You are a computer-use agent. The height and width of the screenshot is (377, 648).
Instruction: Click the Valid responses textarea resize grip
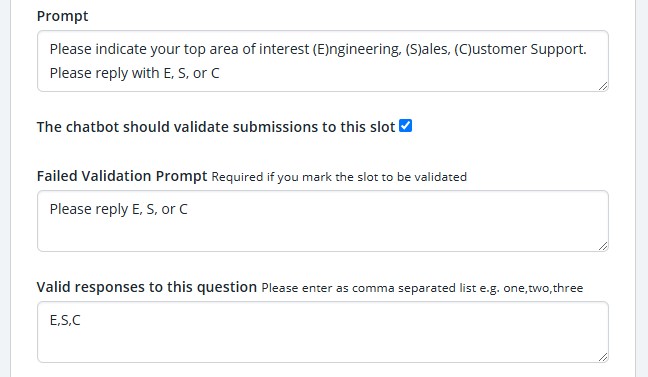point(603,357)
